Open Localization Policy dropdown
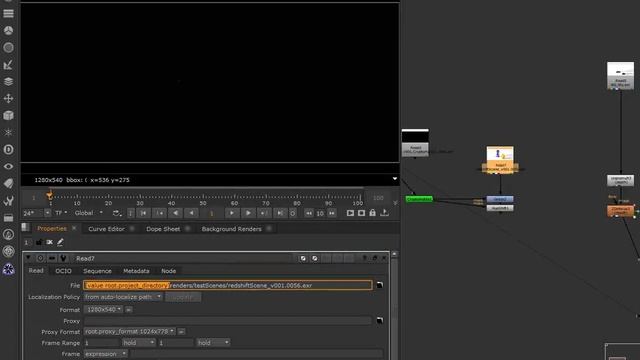The height and width of the screenshot is (360, 640). 122,297
